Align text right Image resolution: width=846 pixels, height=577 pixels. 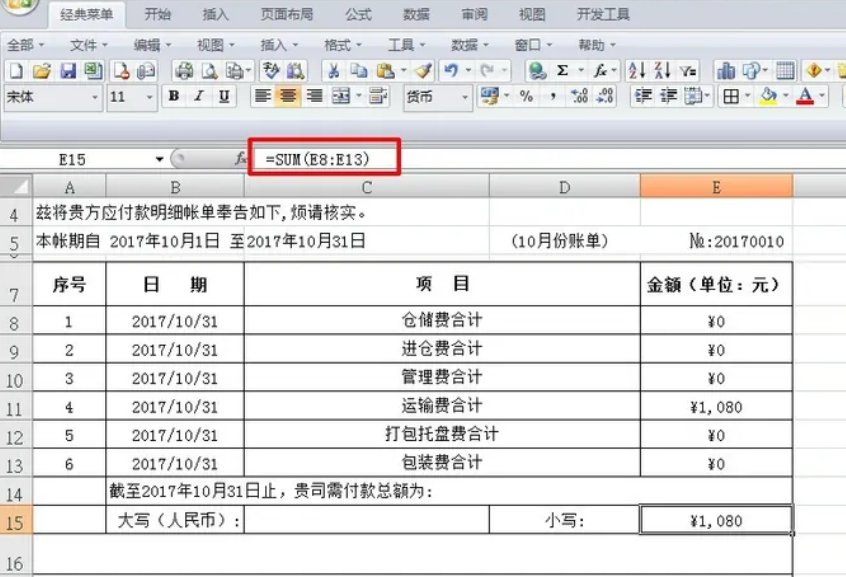[315, 97]
